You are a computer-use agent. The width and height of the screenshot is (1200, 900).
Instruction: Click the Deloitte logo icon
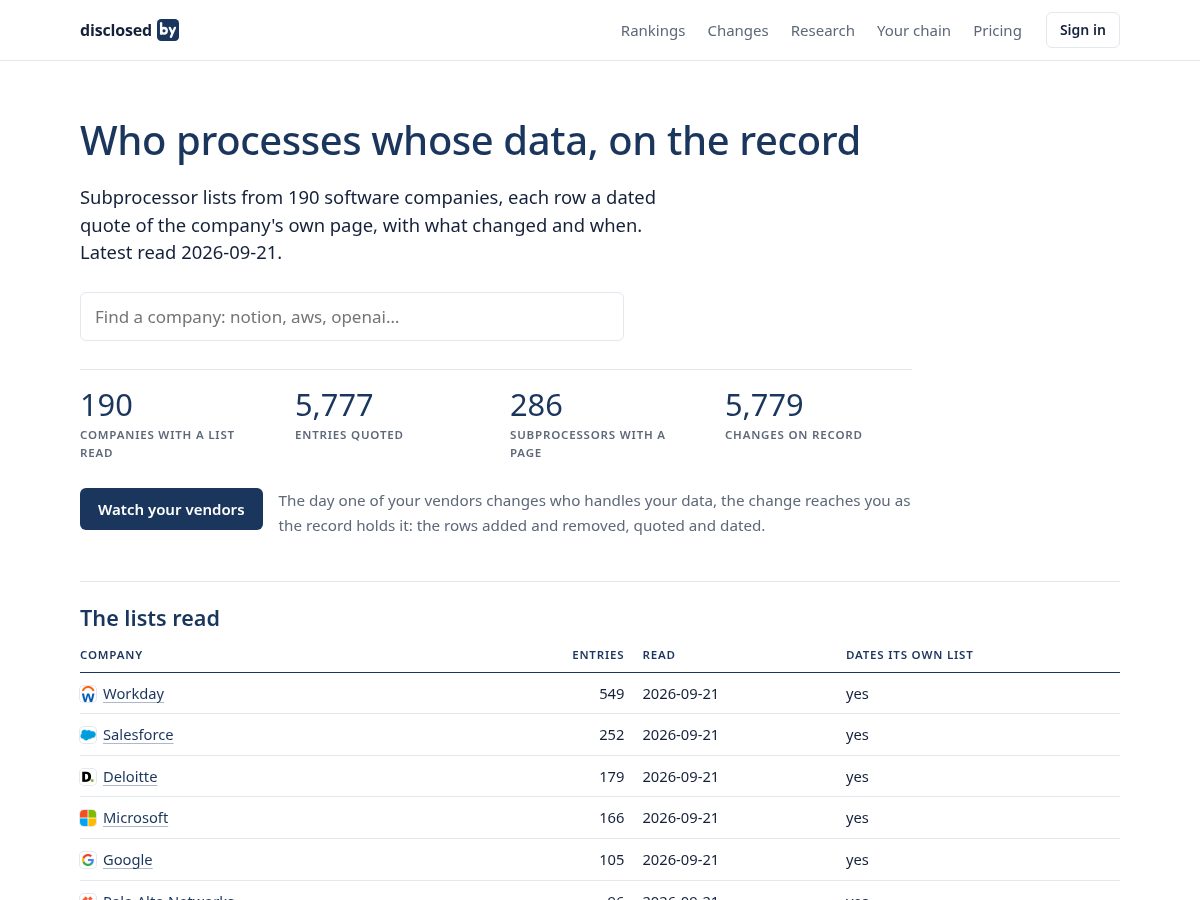(88, 777)
